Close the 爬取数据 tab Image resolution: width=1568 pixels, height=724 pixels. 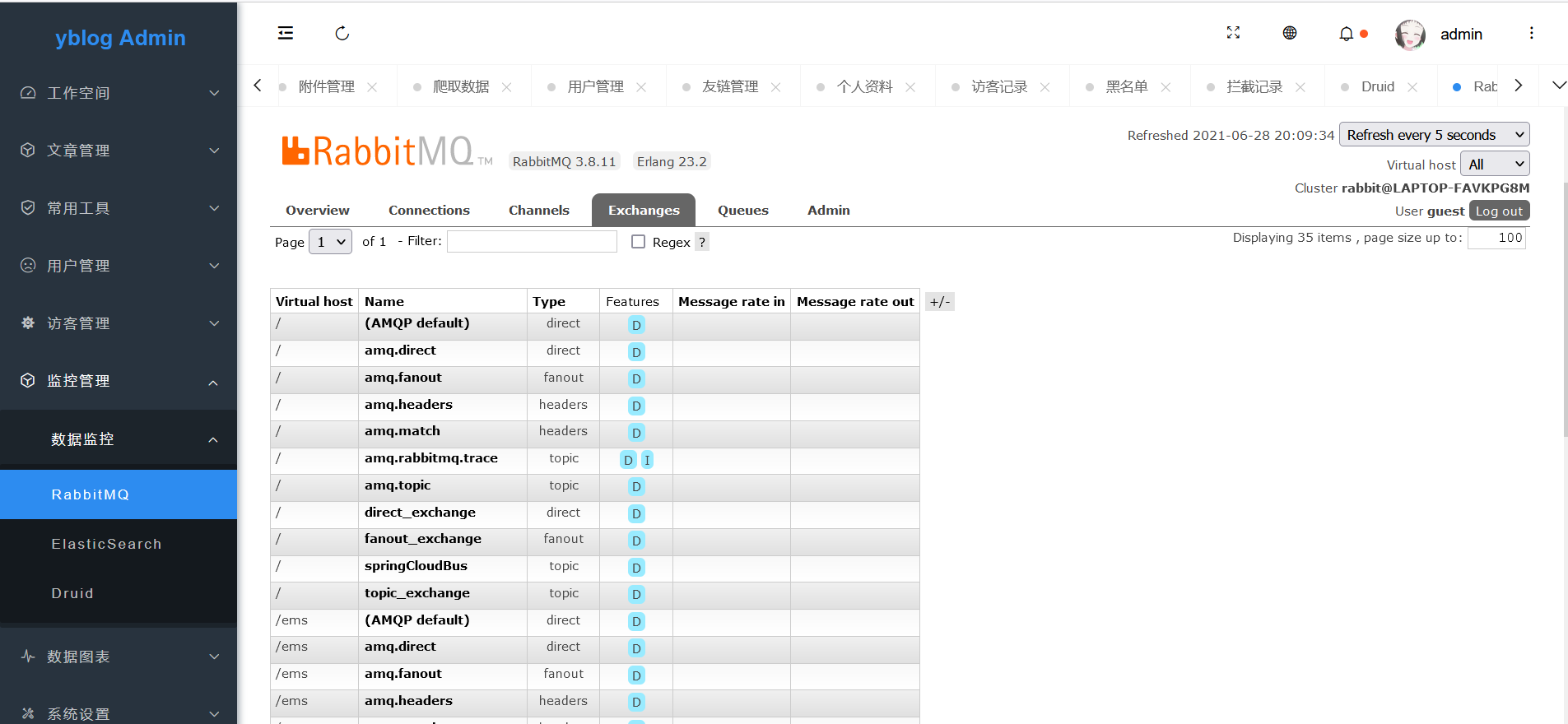tap(507, 87)
